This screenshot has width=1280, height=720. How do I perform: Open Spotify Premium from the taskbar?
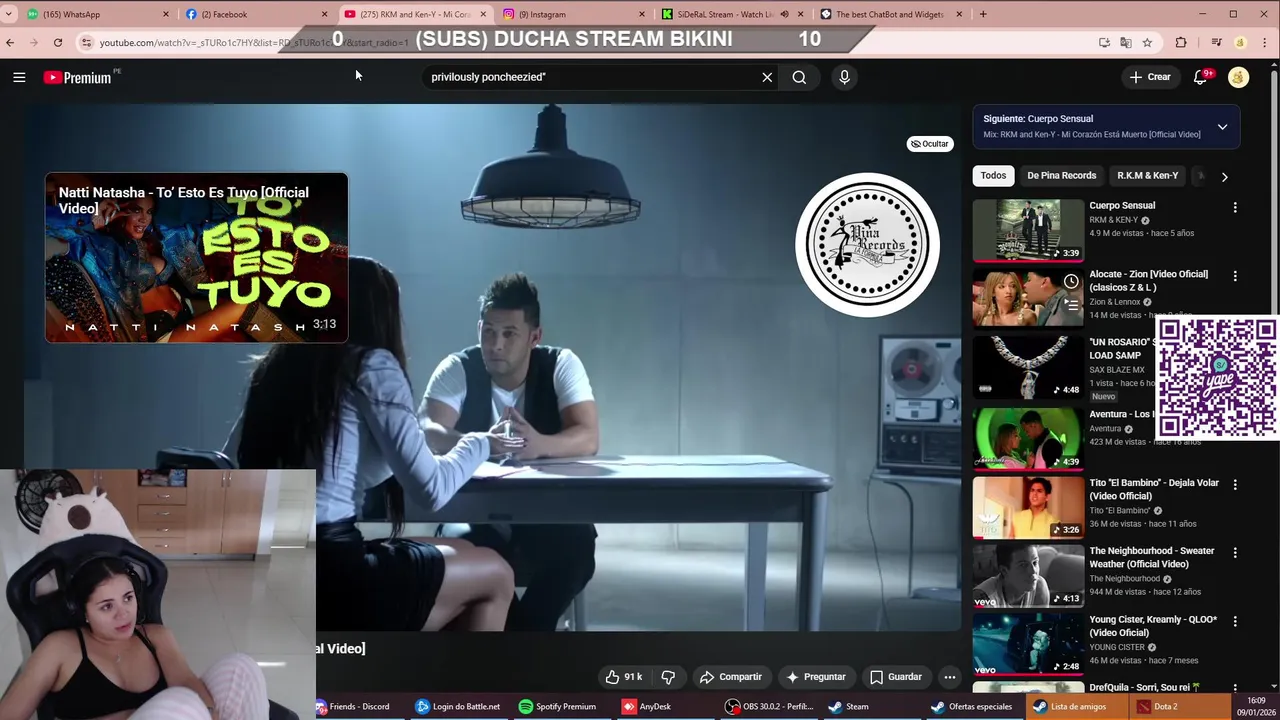point(557,706)
